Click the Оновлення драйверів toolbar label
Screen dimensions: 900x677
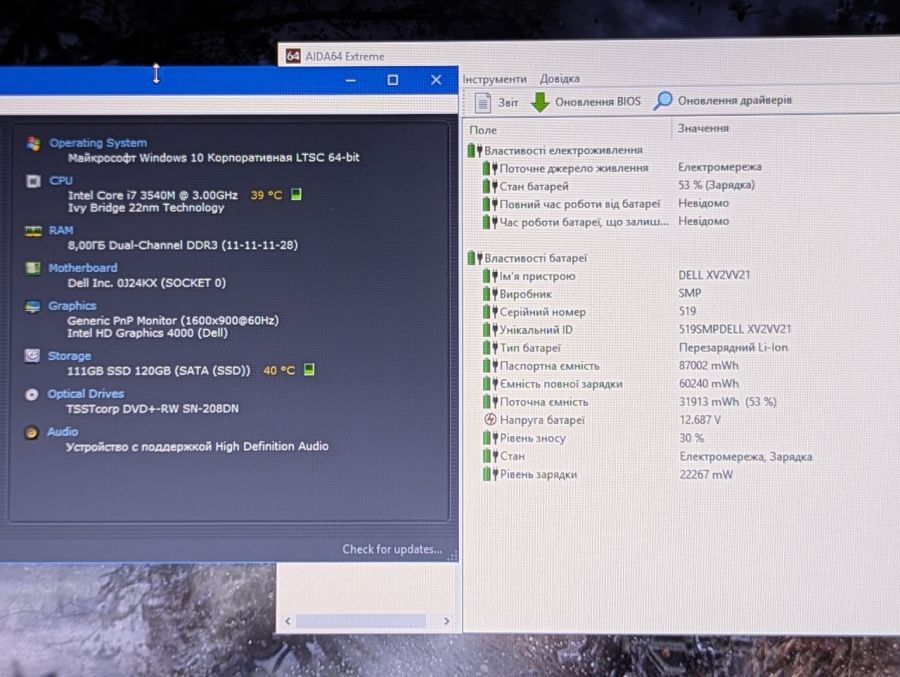(735, 100)
